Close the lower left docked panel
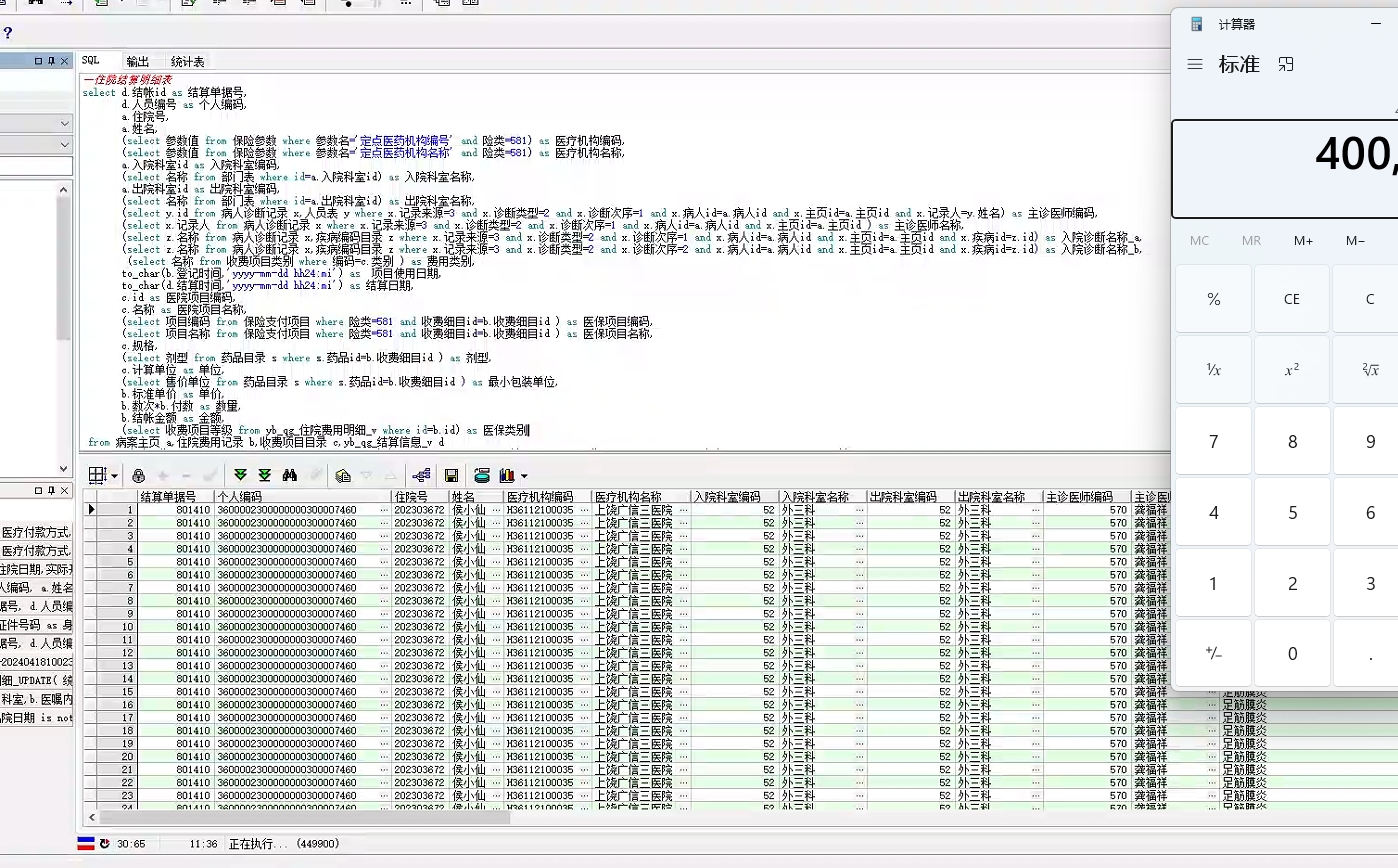 coord(65,491)
